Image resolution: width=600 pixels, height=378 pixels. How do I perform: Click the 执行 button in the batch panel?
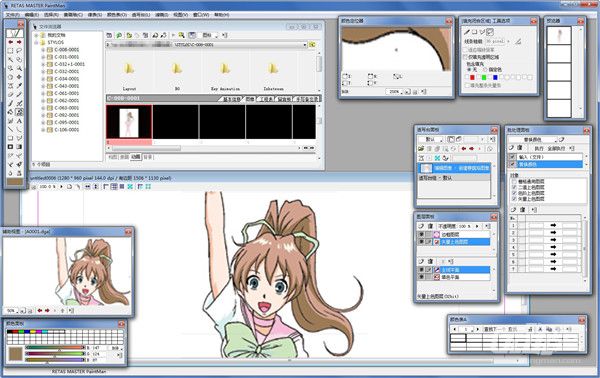pos(539,149)
